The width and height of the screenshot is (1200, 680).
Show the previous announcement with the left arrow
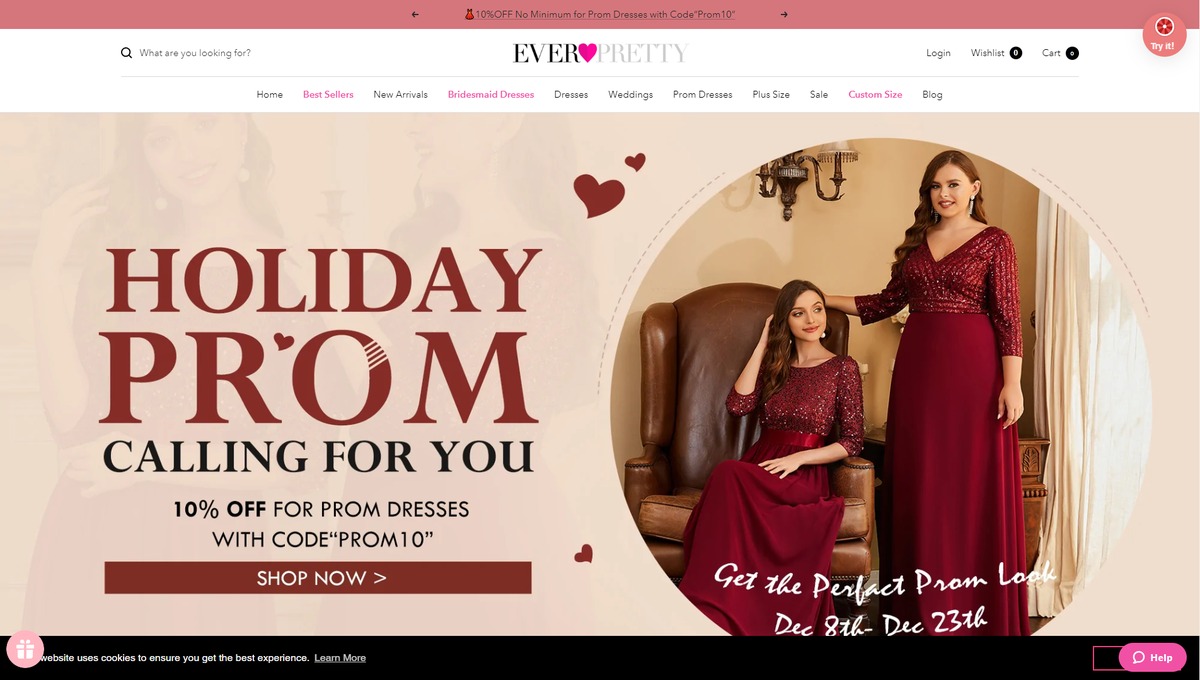(415, 14)
